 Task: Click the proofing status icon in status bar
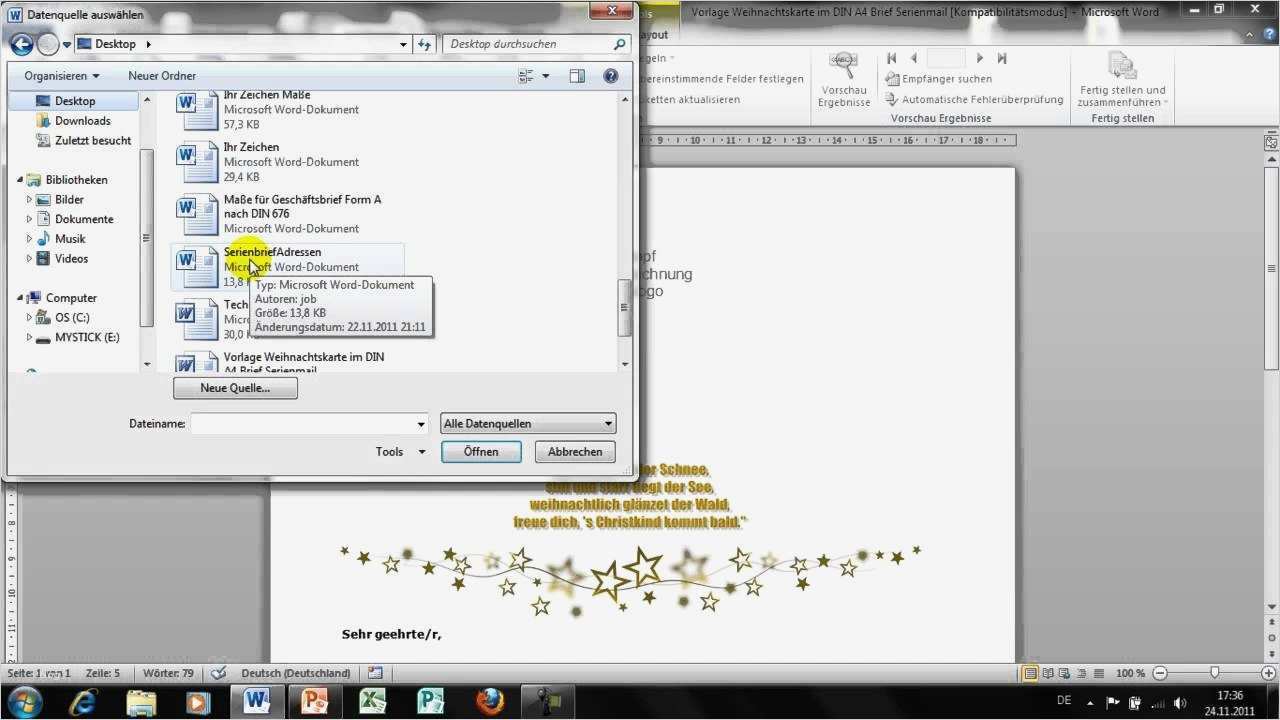219,673
